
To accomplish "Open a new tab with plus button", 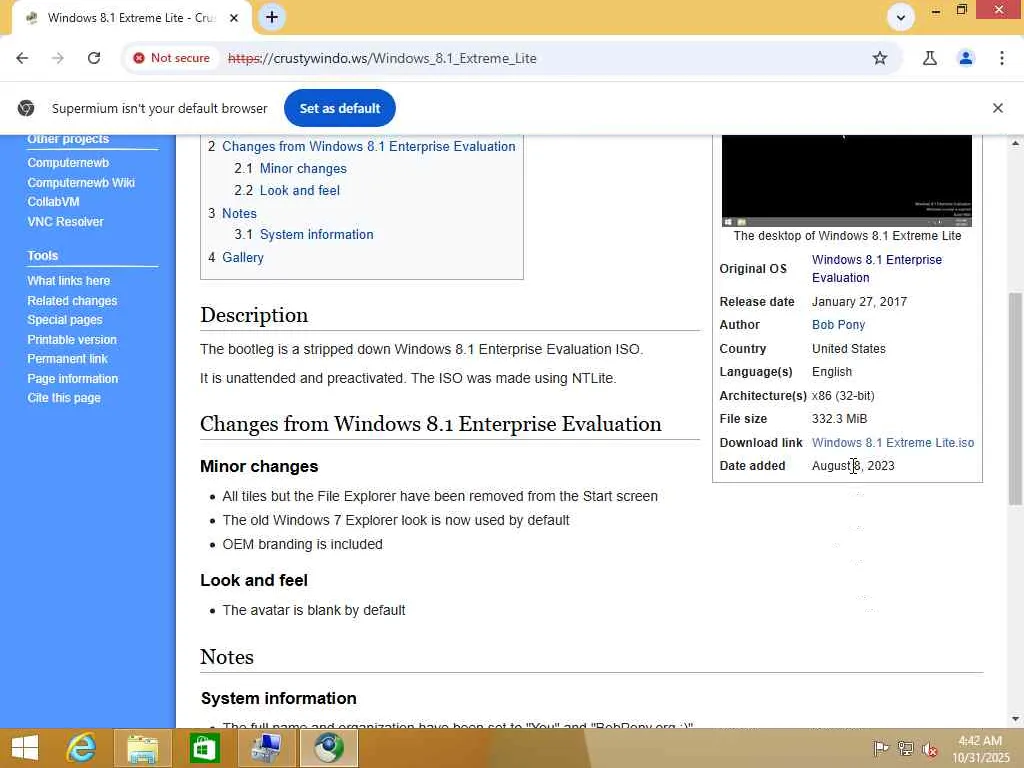I will (272, 17).
